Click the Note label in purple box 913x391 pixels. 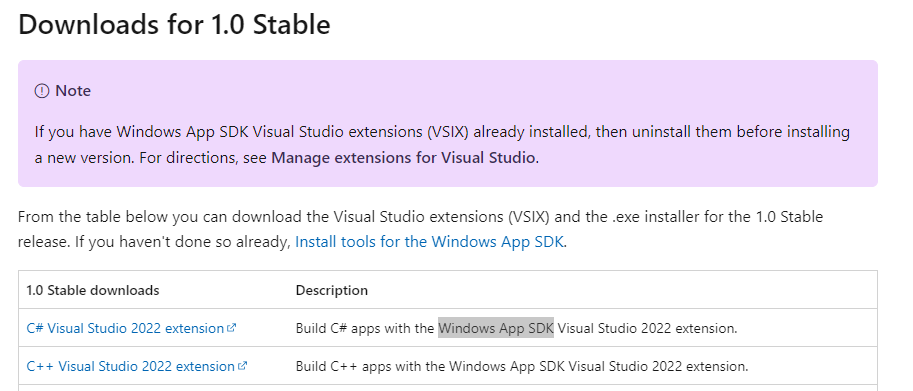[73, 91]
